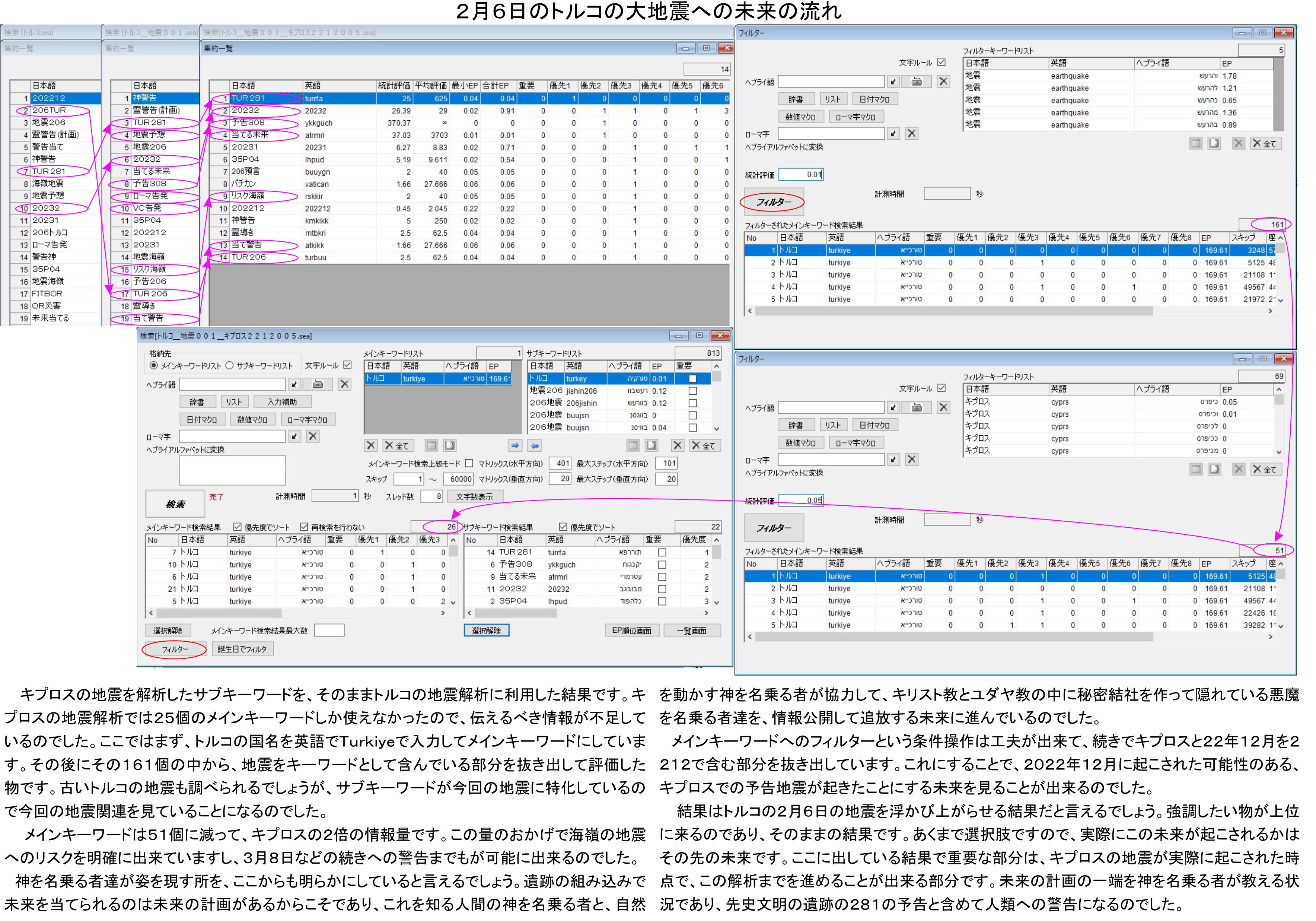
Task: Open 一覧画面
Action: (x=692, y=631)
